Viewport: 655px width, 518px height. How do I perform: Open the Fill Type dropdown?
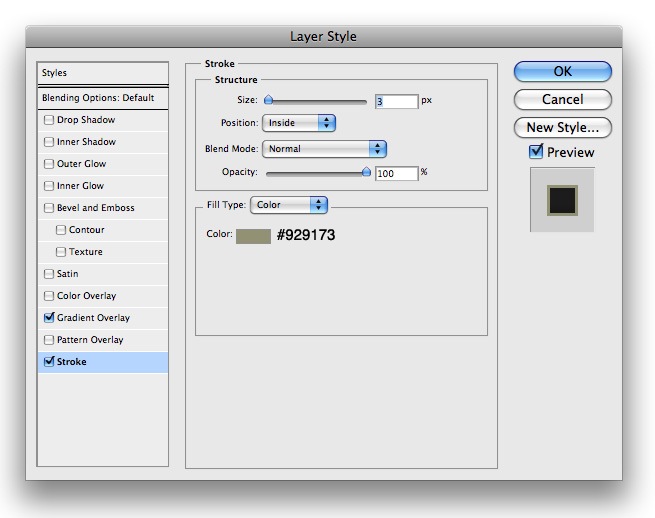click(x=288, y=205)
